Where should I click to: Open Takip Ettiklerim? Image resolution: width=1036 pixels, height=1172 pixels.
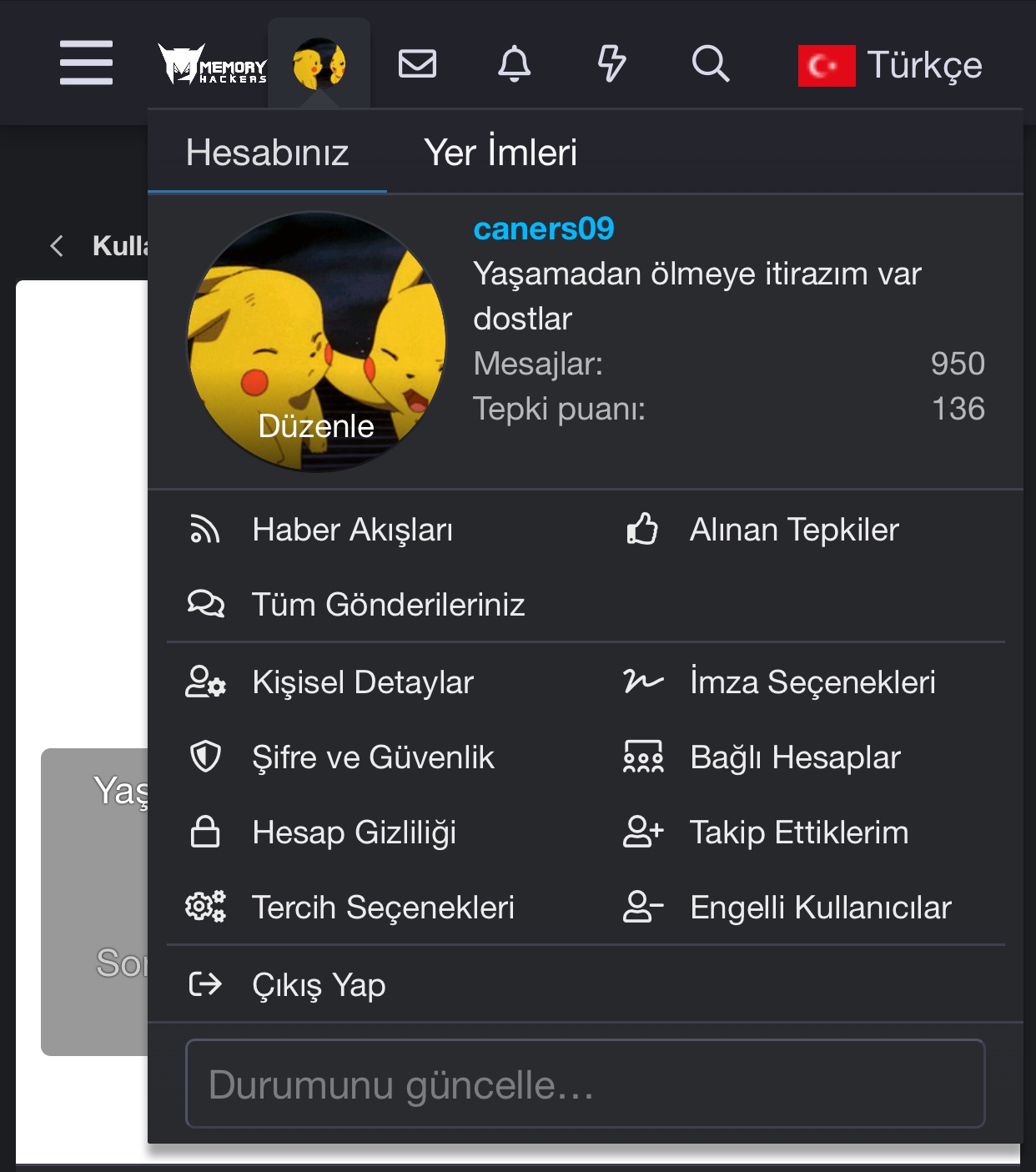click(x=798, y=832)
